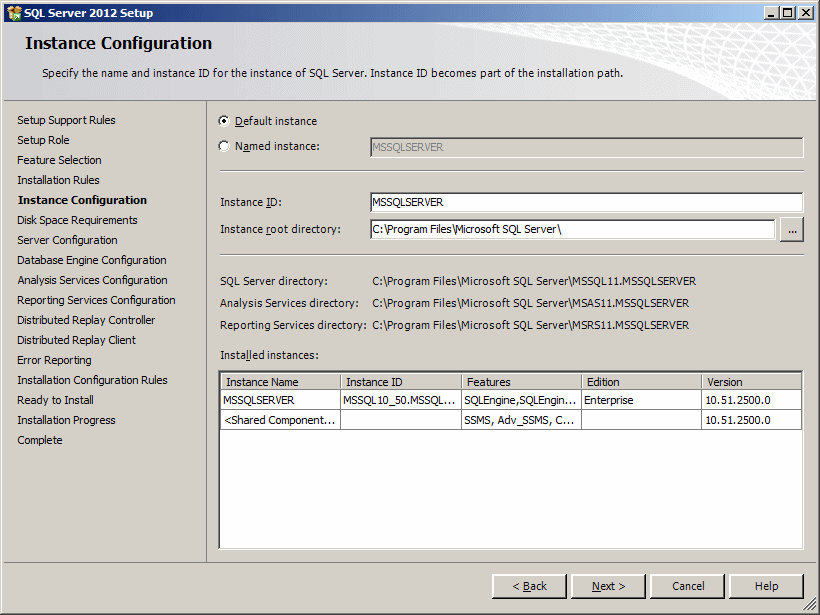The height and width of the screenshot is (615, 820).
Task: Click the Reporting Services directory path MSRS11.MSSQLSERVER
Action: click(530, 325)
